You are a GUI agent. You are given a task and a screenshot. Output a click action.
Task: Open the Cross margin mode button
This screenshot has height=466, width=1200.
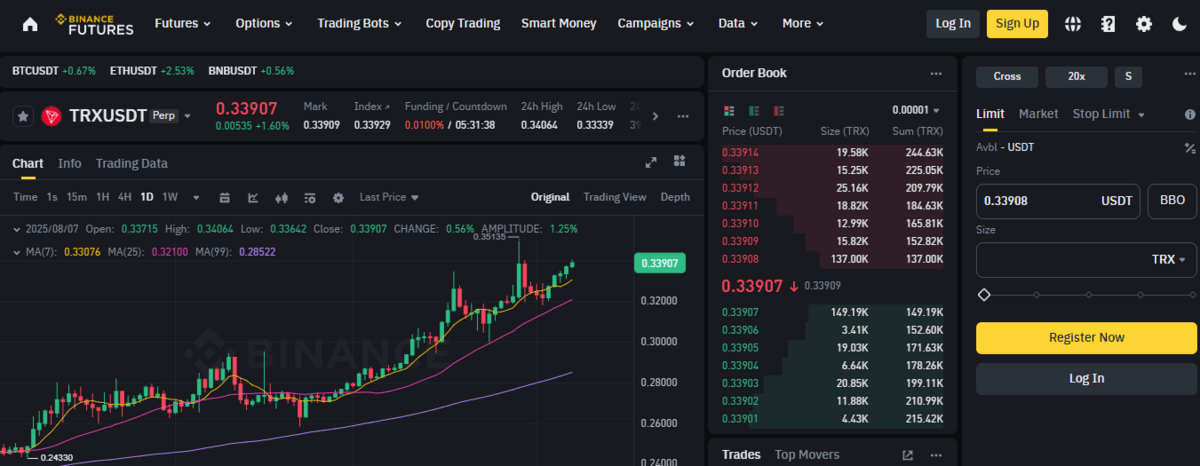click(1007, 76)
